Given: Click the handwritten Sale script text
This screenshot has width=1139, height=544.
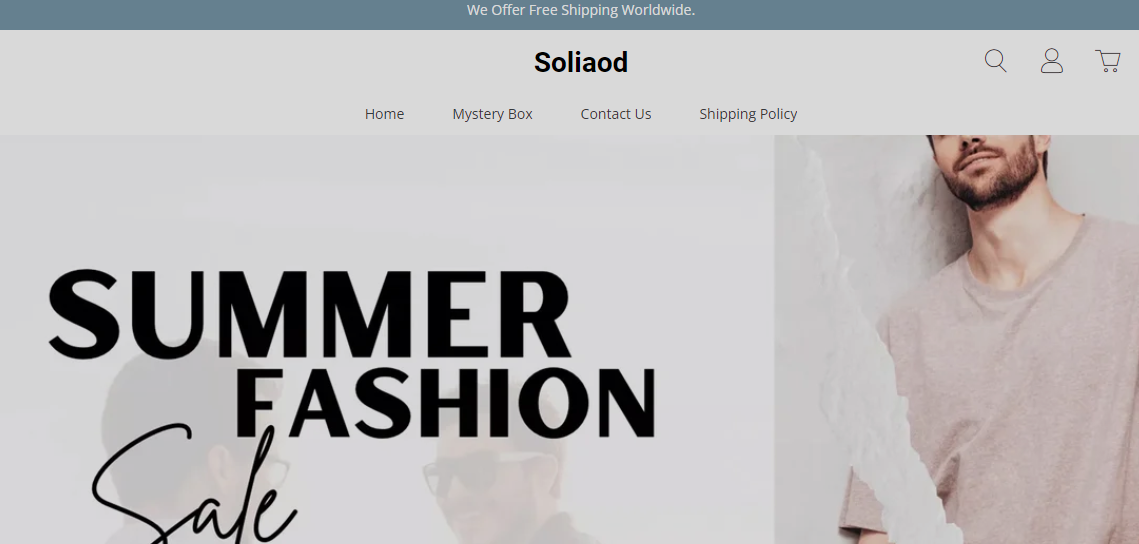Looking at the screenshot, I should [195, 483].
